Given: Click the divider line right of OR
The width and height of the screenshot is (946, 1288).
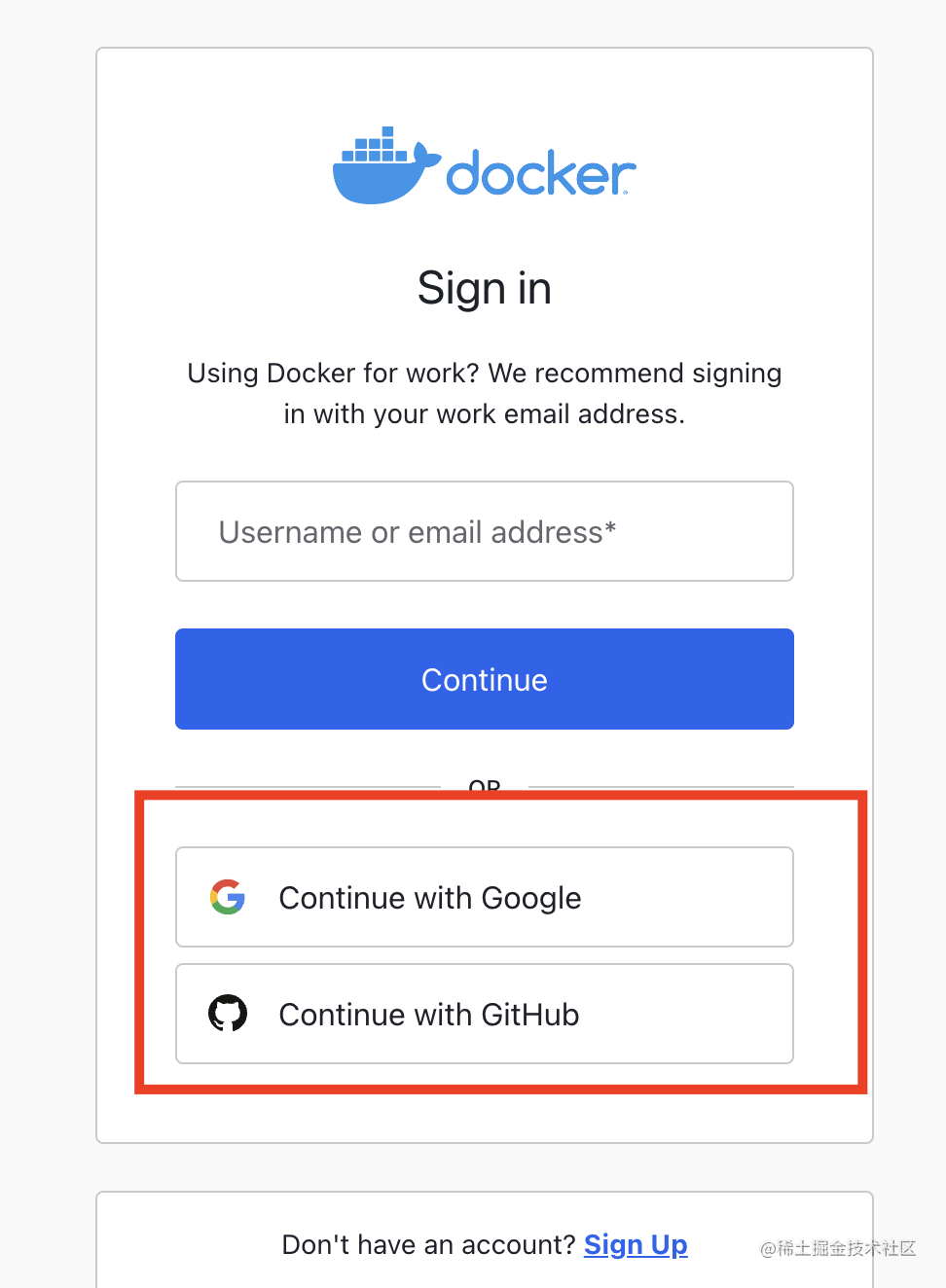Looking at the screenshot, I should [661, 787].
